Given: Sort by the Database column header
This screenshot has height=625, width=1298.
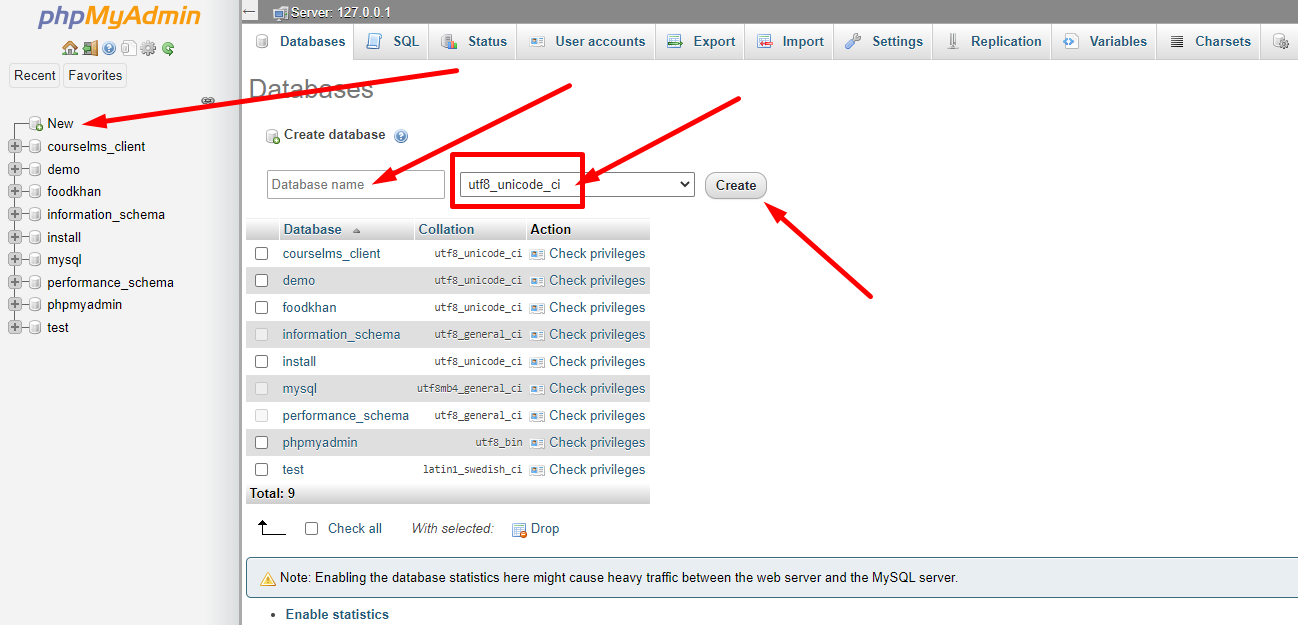Looking at the screenshot, I should pyautogui.click(x=313, y=229).
